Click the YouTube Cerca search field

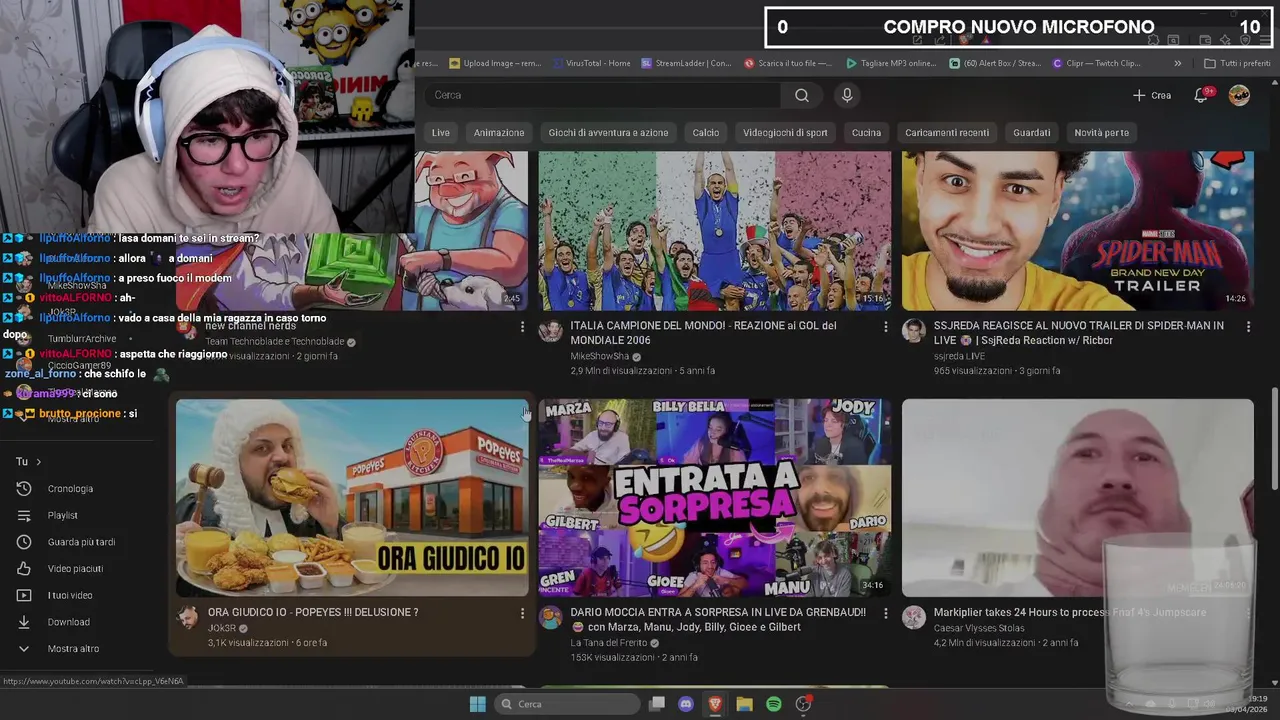603,95
